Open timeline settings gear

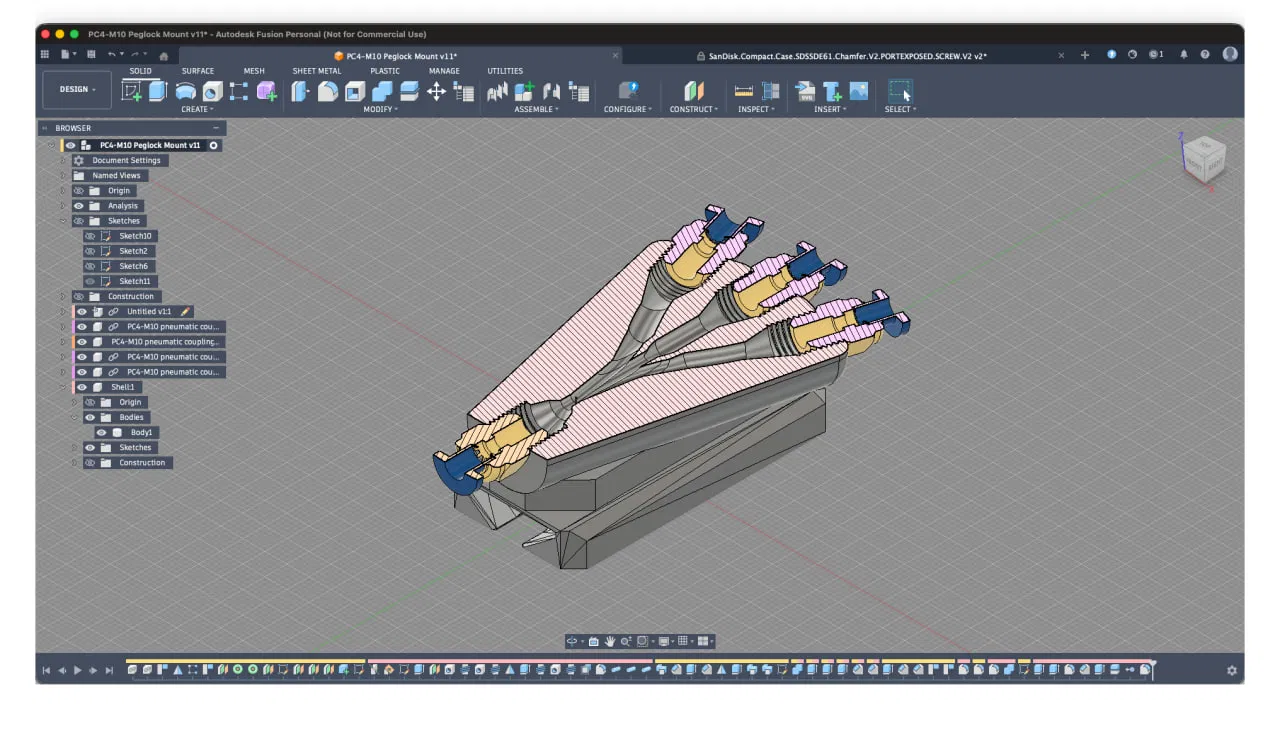pyautogui.click(x=1231, y=670)
